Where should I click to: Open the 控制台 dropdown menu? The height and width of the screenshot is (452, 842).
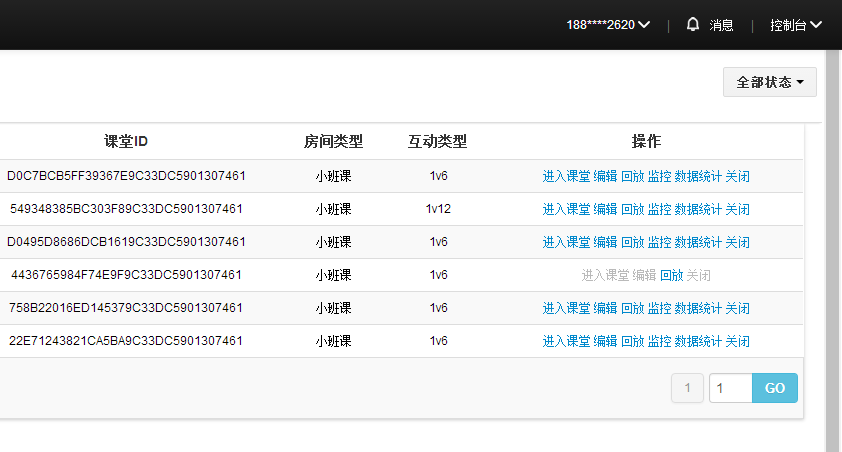click(x=796, y=25)
